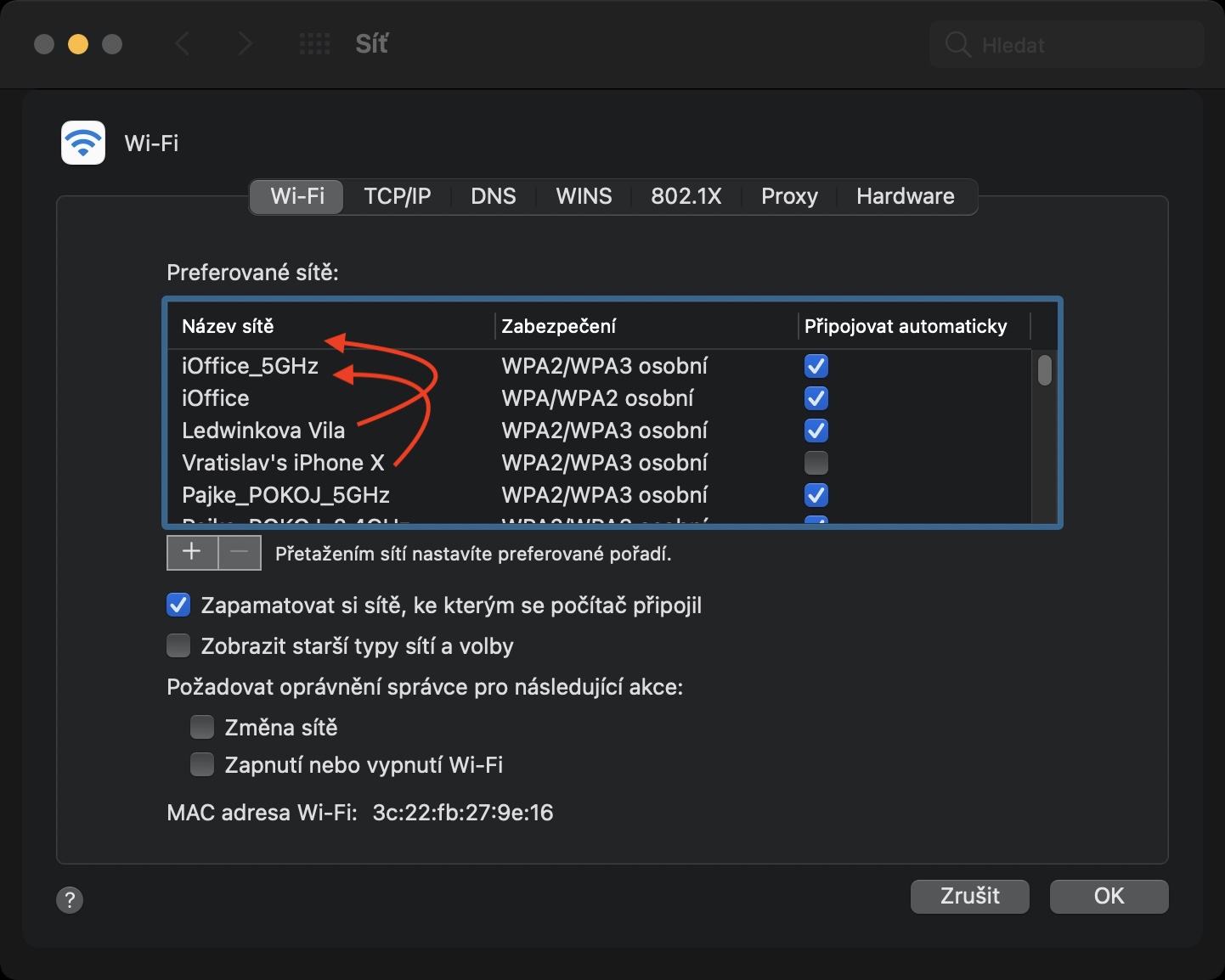Disable auto-join for iOffice_5GHz

(x=816, y=366)
